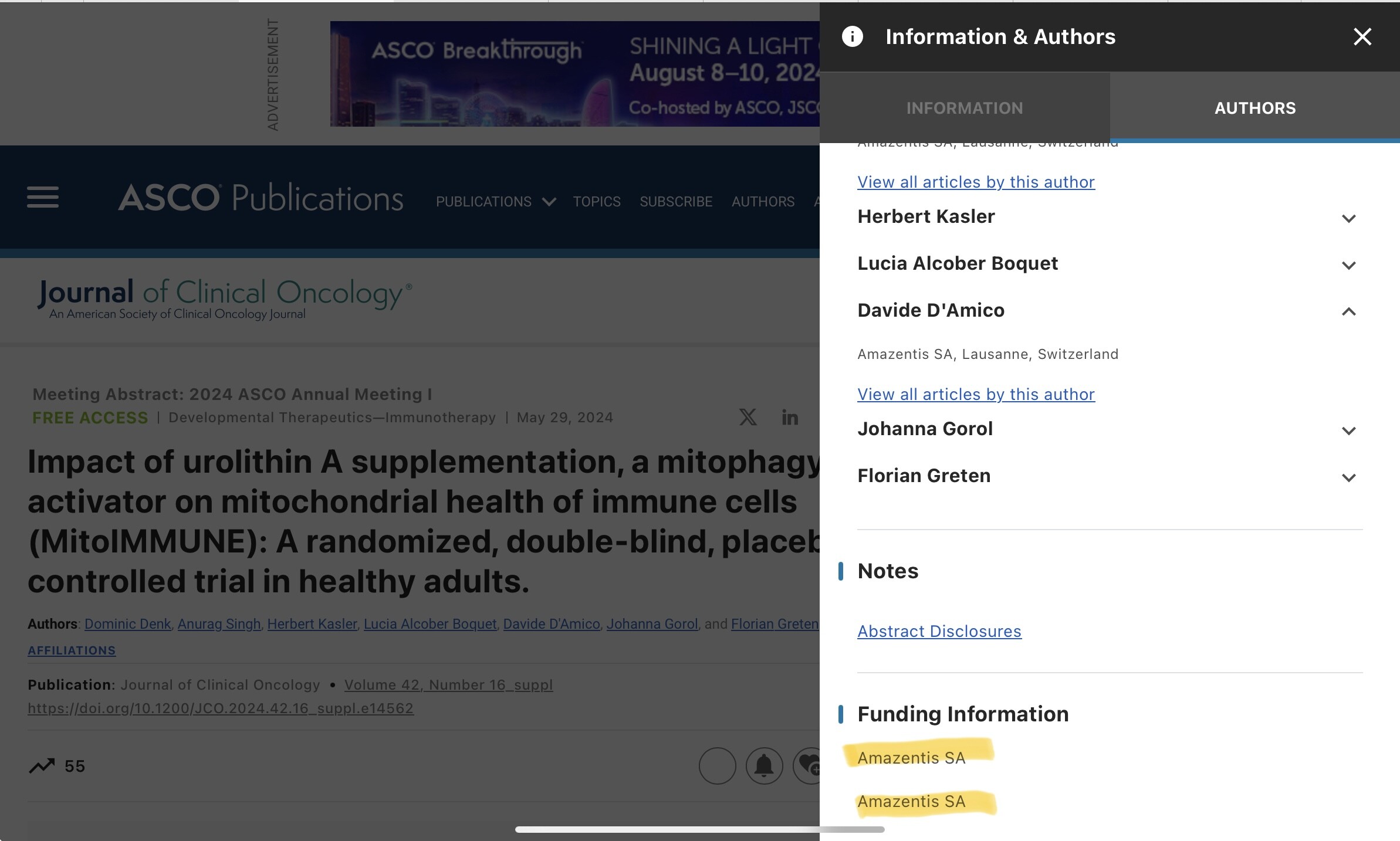Click the info icon beside Information & Authors

(852, 36)
